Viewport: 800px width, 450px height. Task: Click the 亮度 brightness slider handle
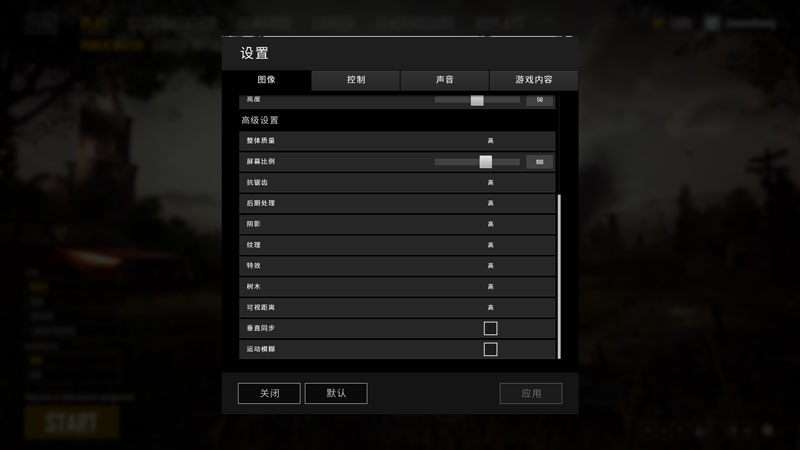click(x=477, y=101)
